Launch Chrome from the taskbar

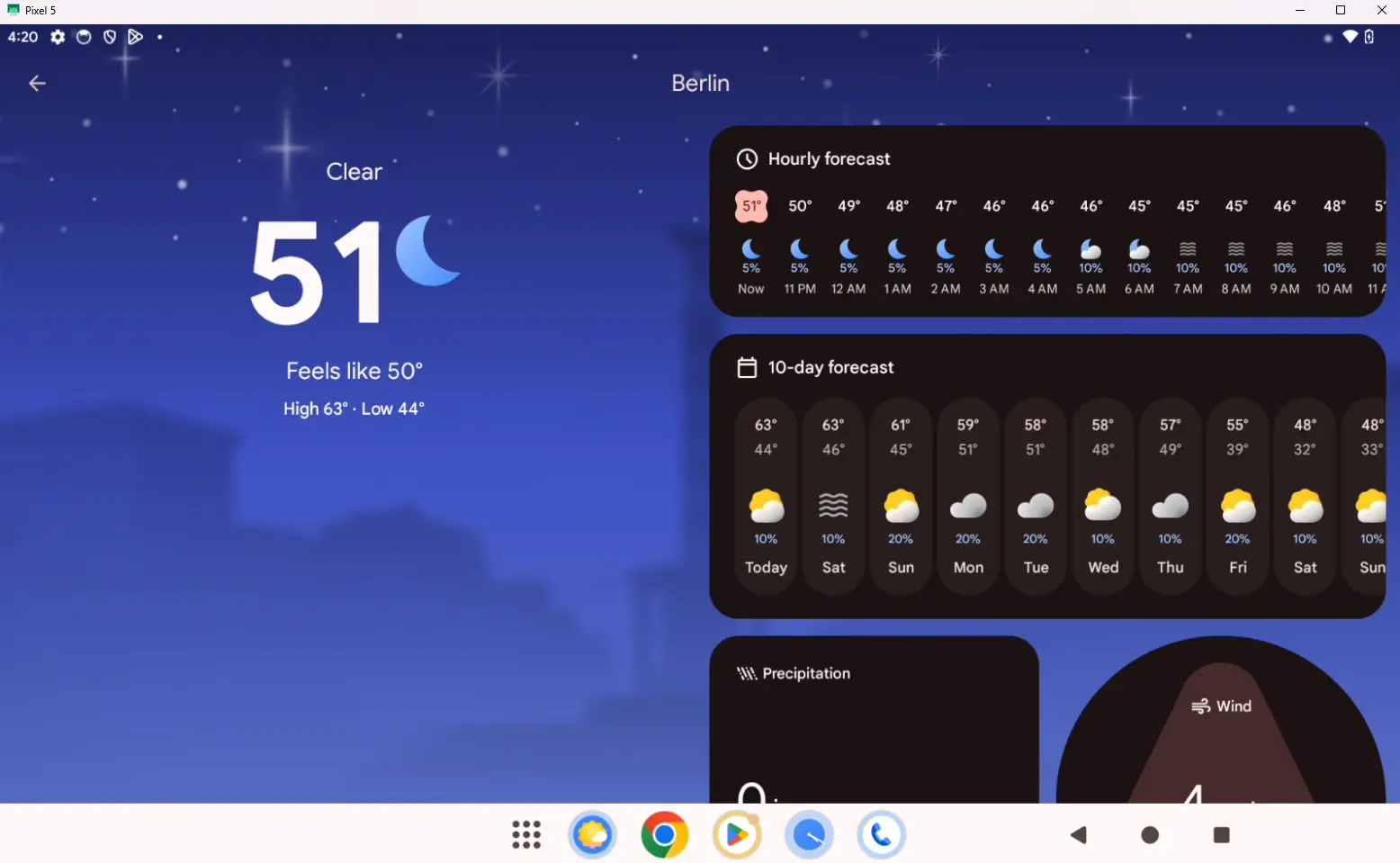pyautogui.click(x=665, y=835)
